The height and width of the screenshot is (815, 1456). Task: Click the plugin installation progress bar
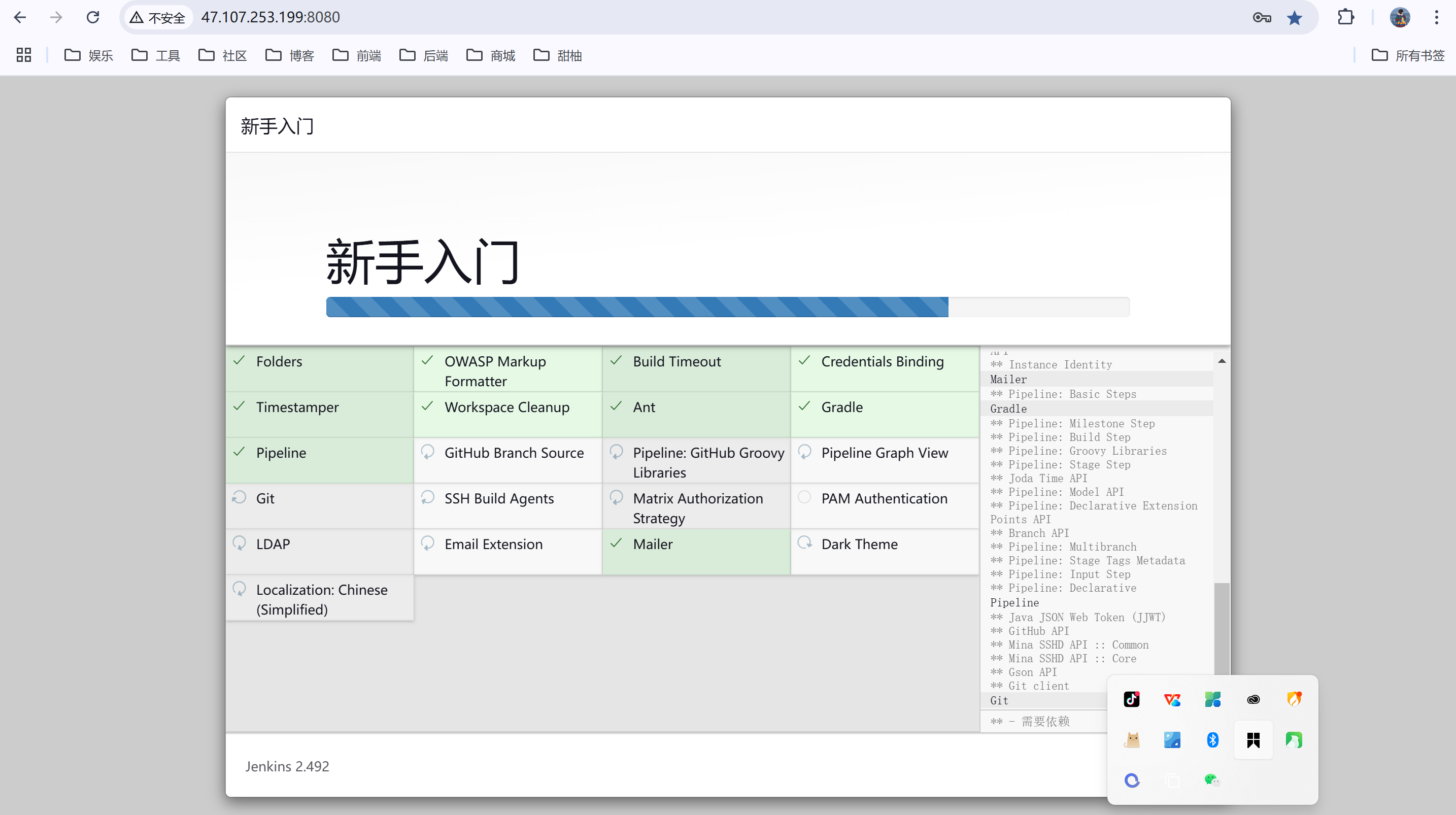click(728, 307)
